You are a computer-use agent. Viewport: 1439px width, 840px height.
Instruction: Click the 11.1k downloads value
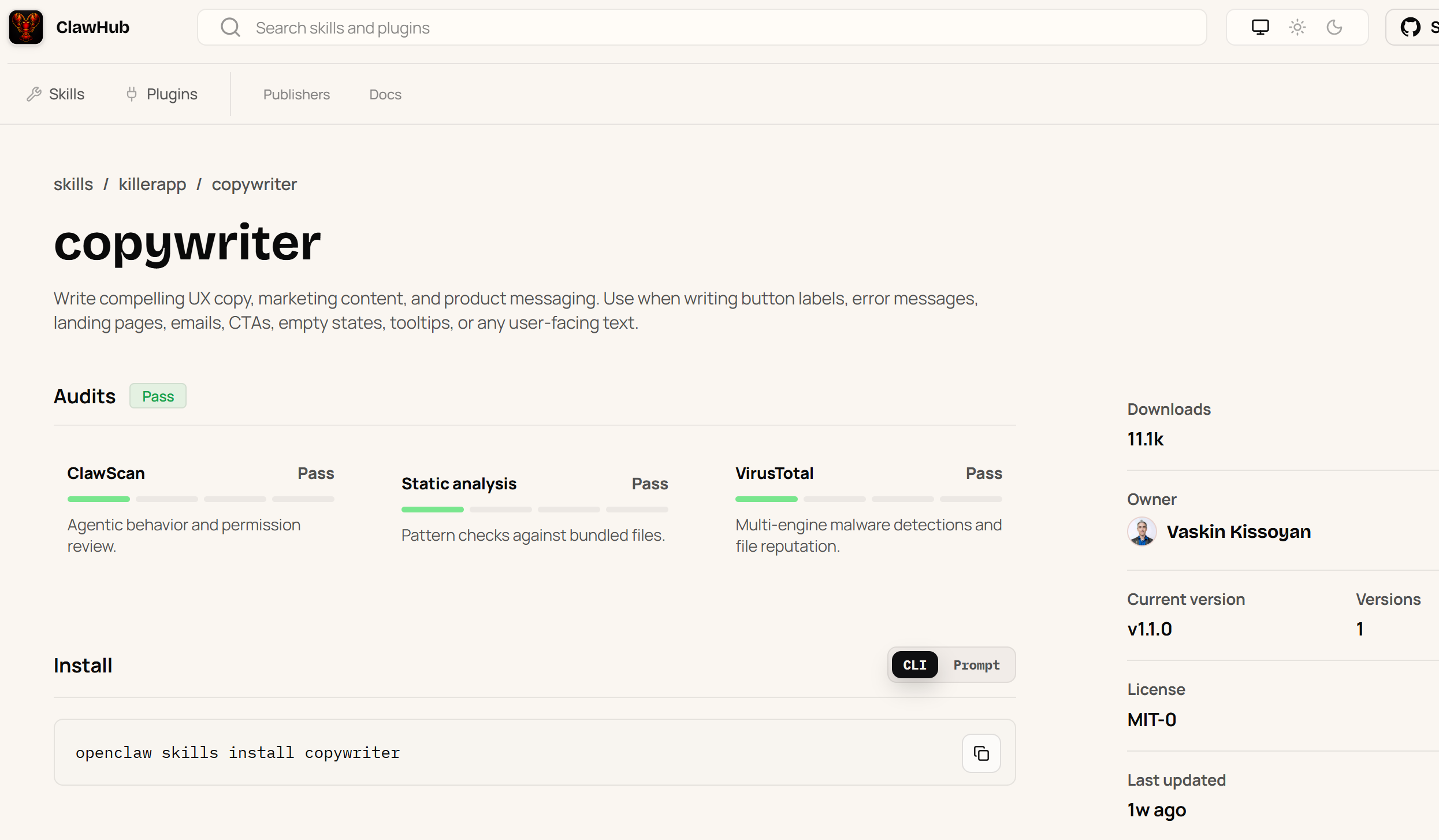pyautogui.click(x=1145, y=439)
